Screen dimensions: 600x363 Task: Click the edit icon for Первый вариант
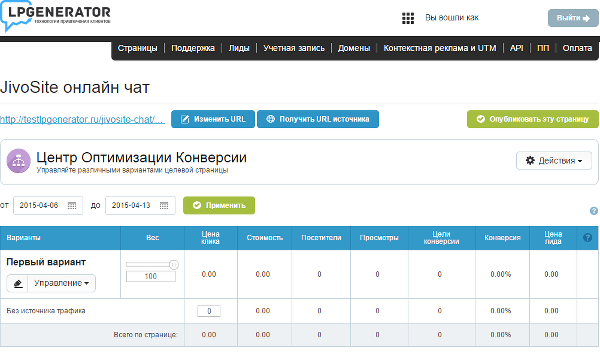click(18, 283)
